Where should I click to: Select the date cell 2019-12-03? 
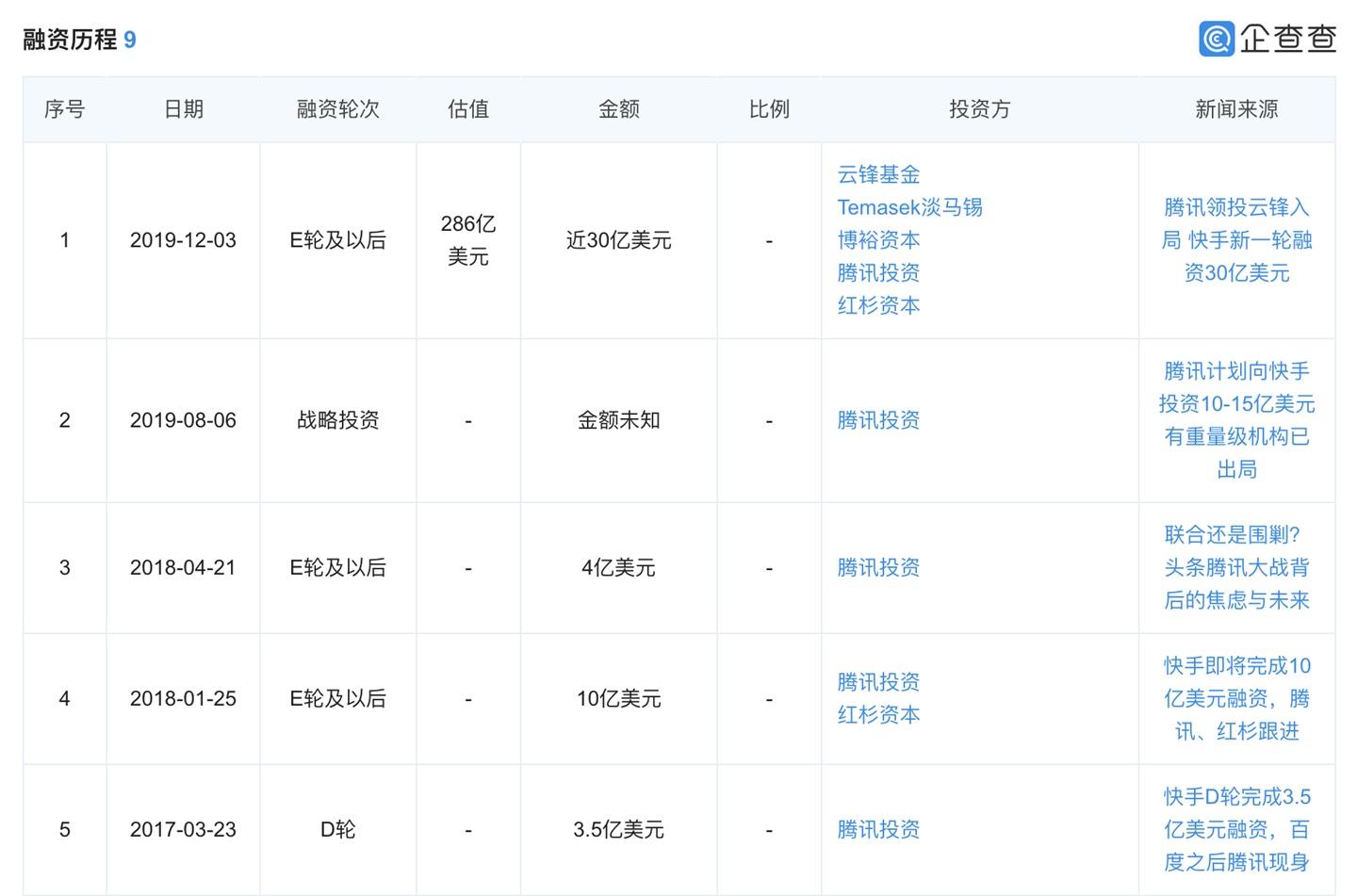tap(183, 240)
